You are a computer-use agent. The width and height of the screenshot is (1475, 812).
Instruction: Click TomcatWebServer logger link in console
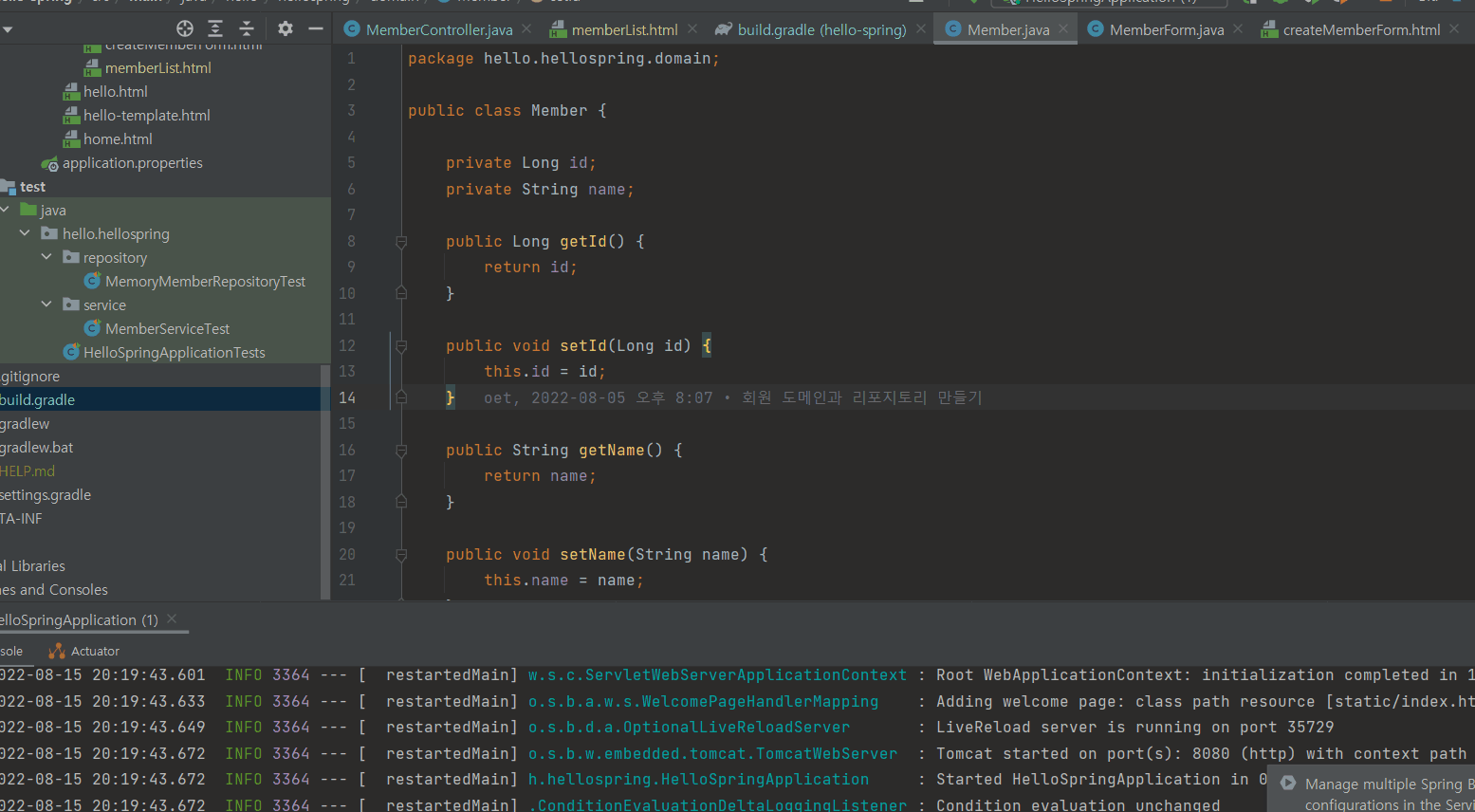tap(712, 754)
